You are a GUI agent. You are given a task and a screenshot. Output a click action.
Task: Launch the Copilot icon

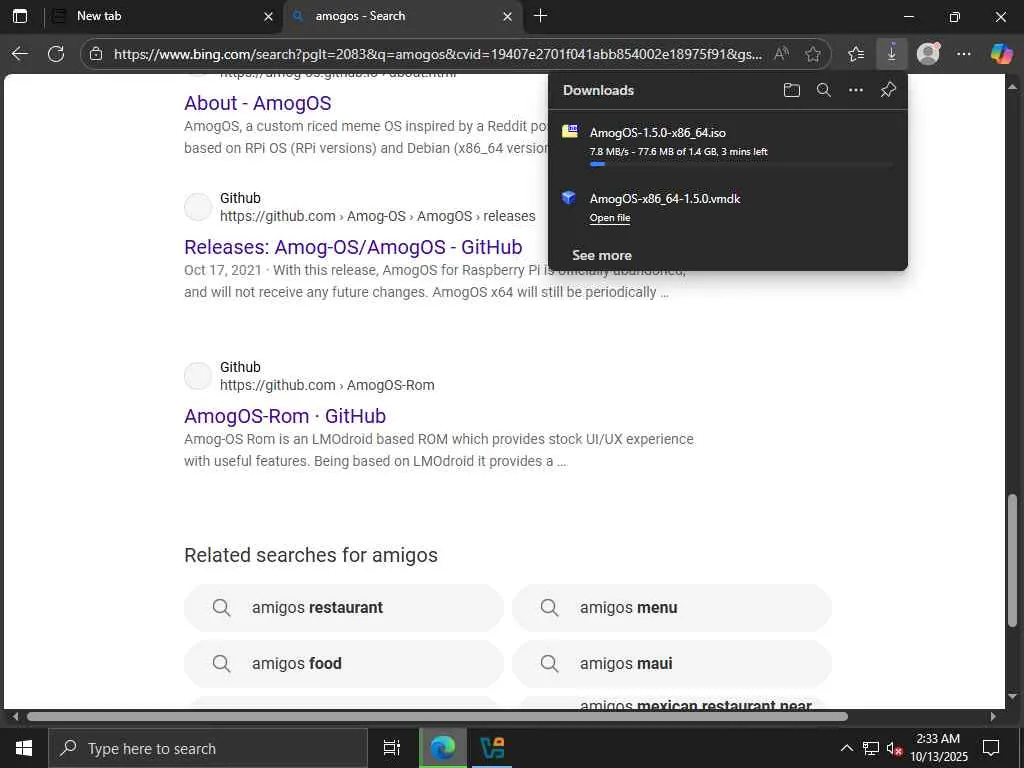click(x=1000, y=54)
